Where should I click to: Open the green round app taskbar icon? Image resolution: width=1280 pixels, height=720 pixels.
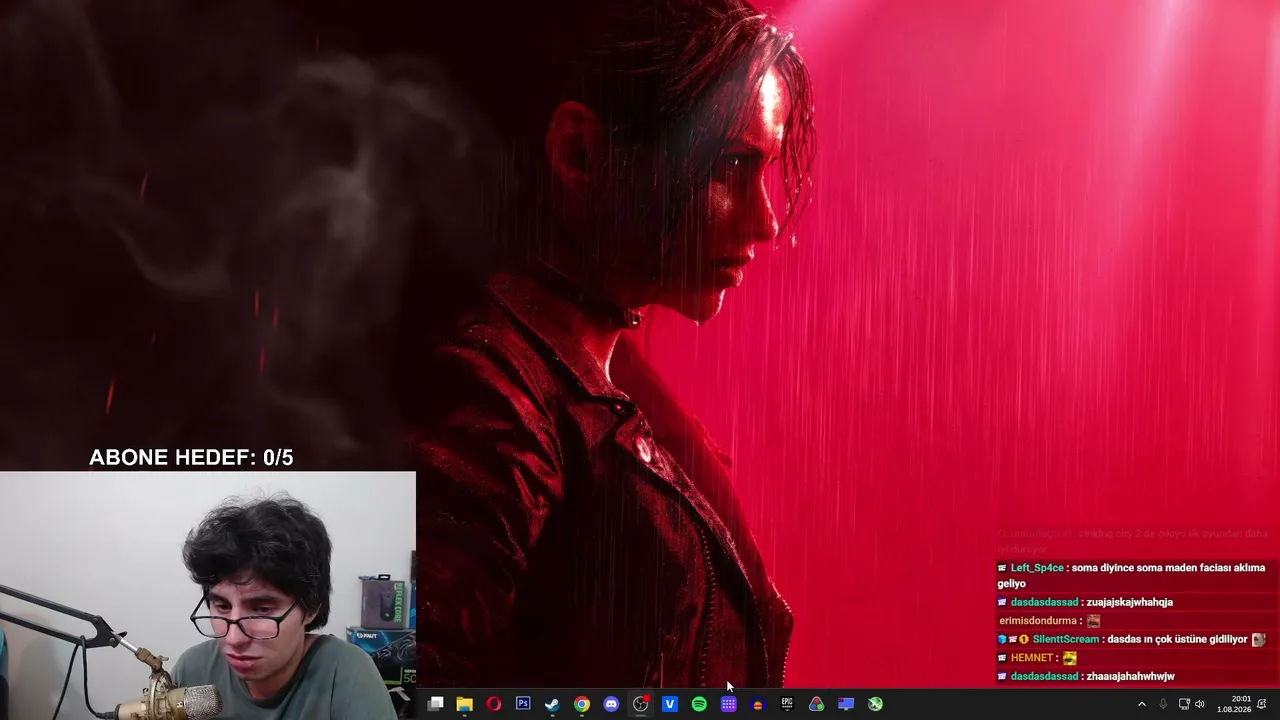(875, 704)
